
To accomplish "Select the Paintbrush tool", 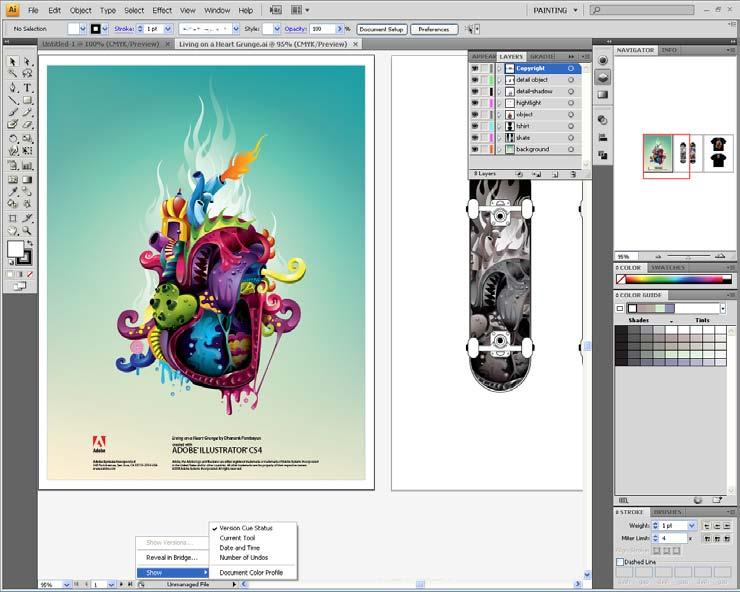I will pyautogui.click(x=13, y=112).
